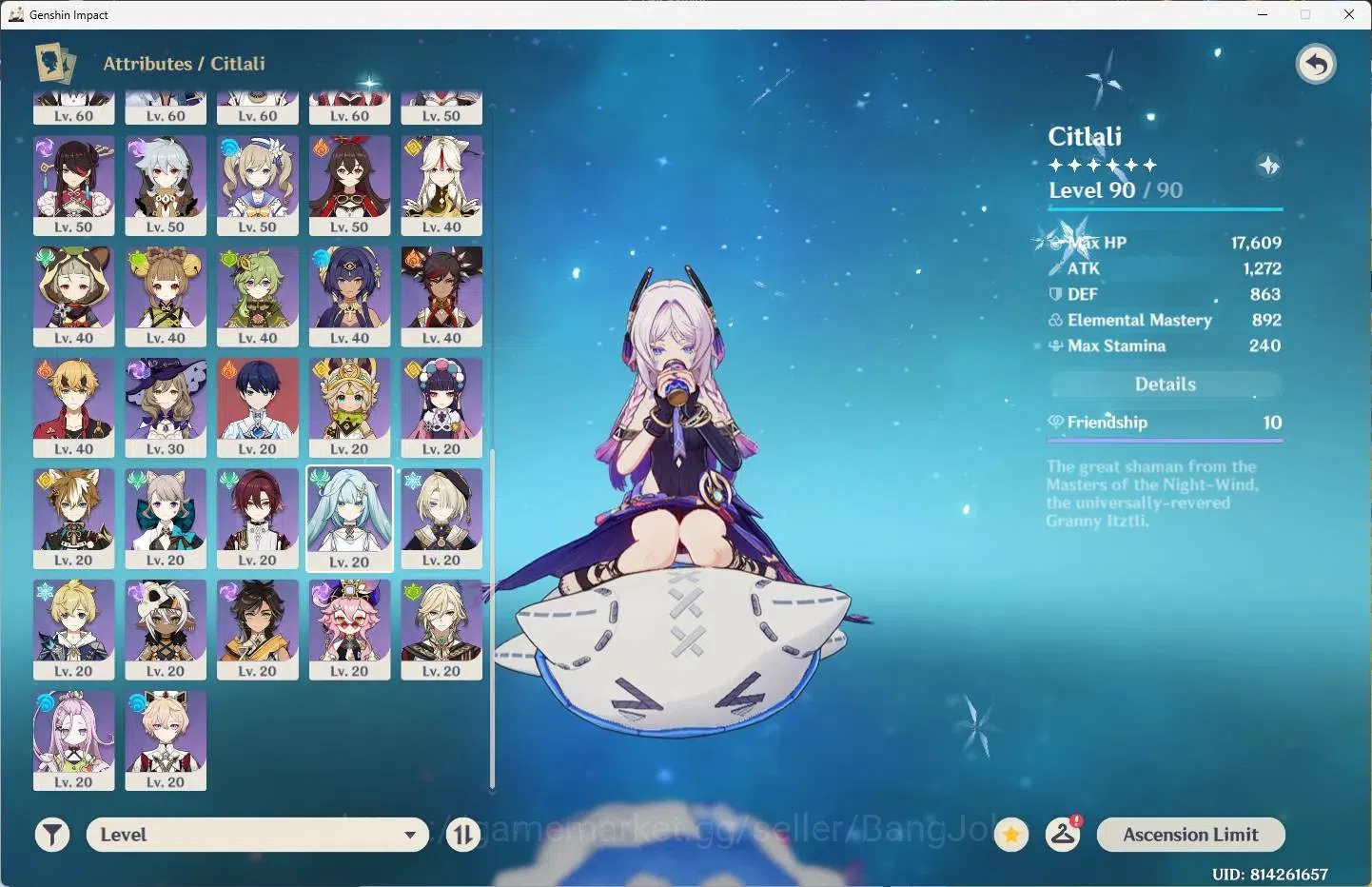Minimize the Genshin Impact window
Screen dimensions: 1372x887
point(1263,14)
